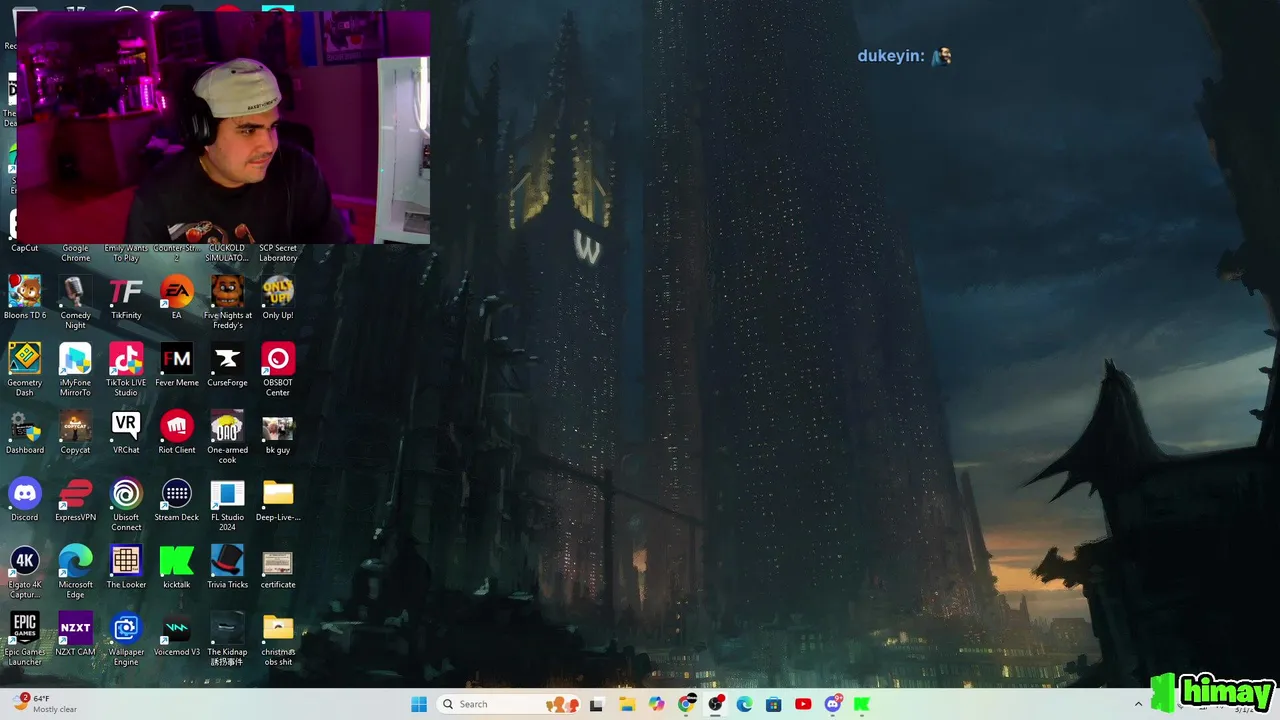Select the OBSBOT Center shortcut
This screenshot has width=1280, height=720.
tap(278, 370)
